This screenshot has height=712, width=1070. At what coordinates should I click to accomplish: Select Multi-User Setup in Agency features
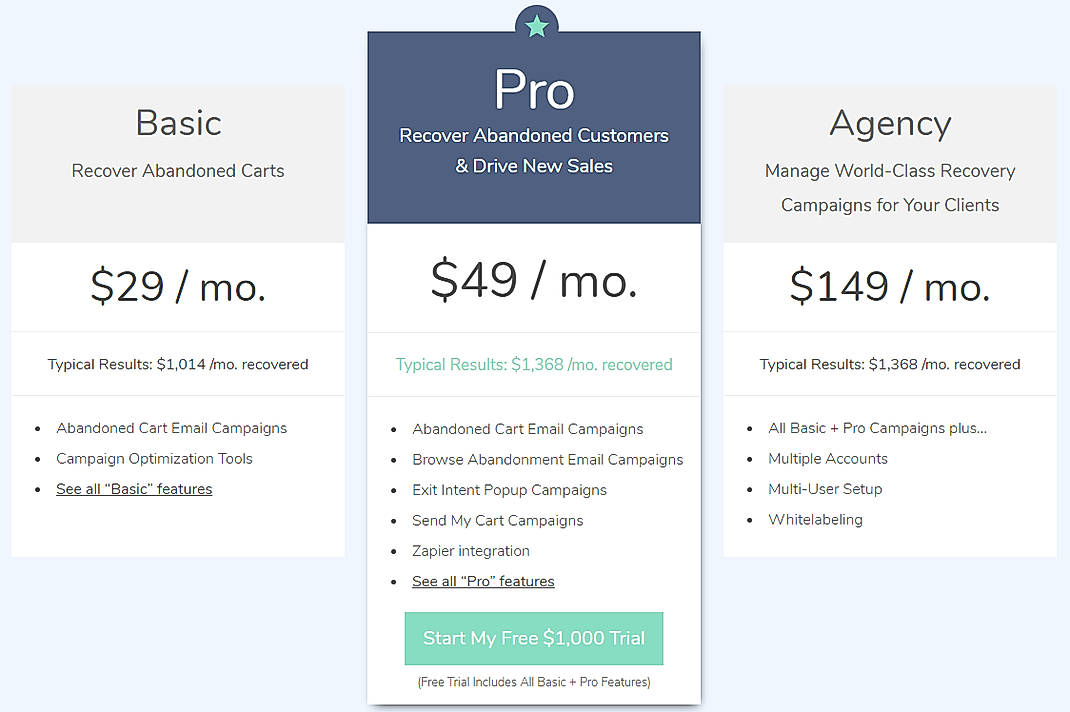click(823, 489)
